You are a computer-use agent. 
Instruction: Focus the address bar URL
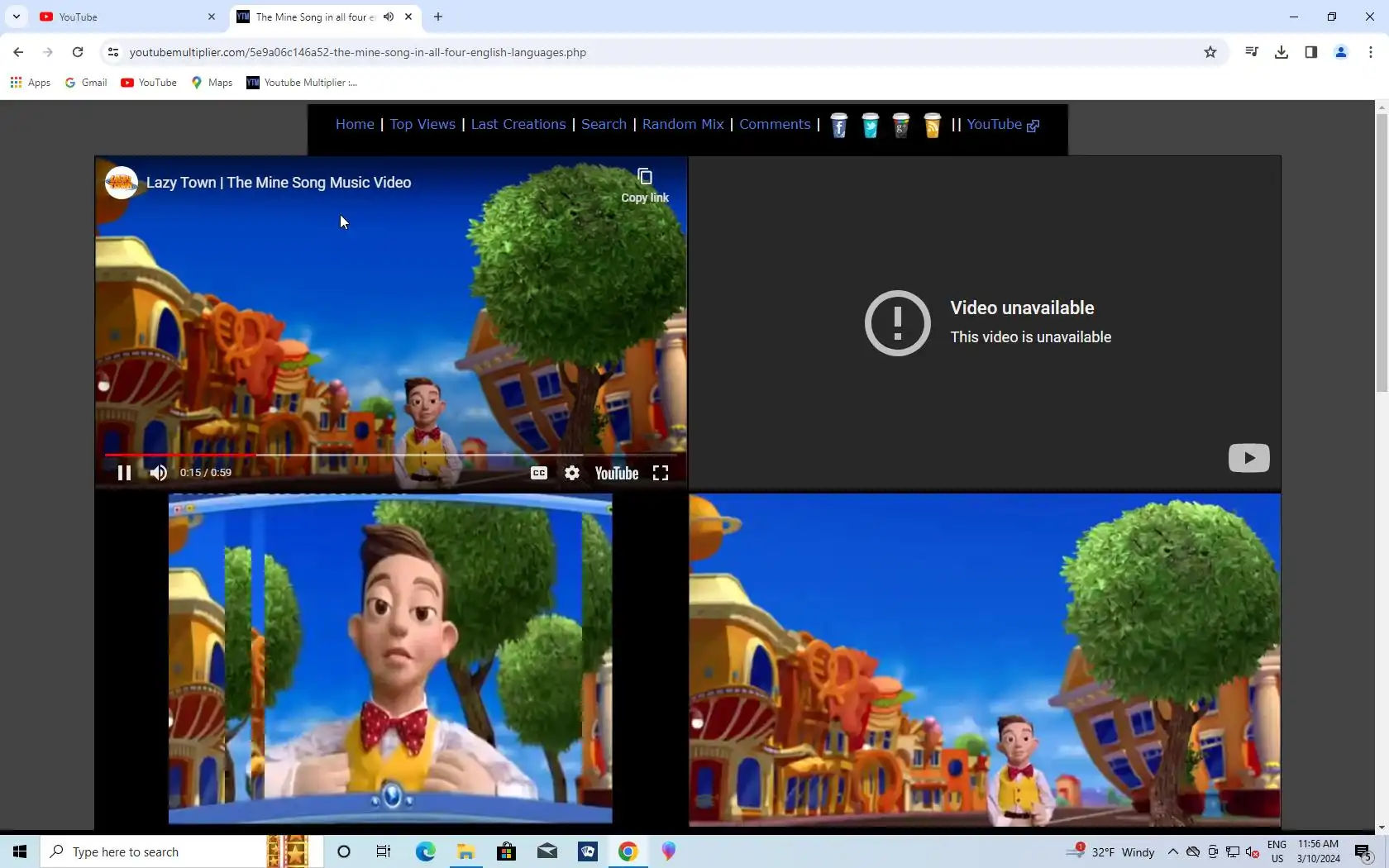coord(358,52)
